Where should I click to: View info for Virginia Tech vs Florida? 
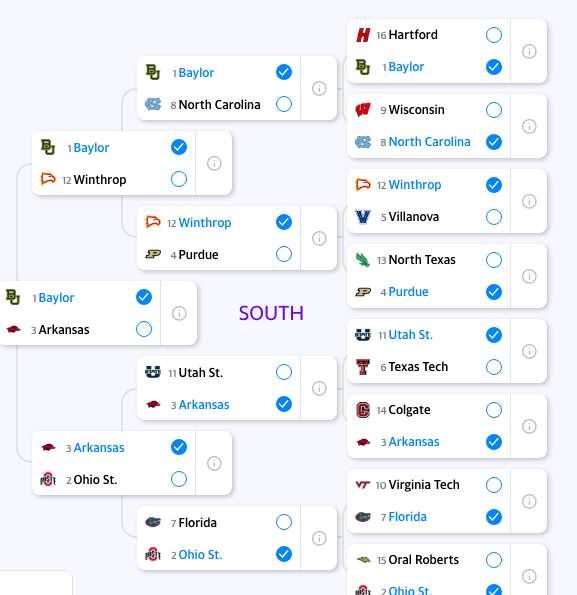(x=529, y=501)
